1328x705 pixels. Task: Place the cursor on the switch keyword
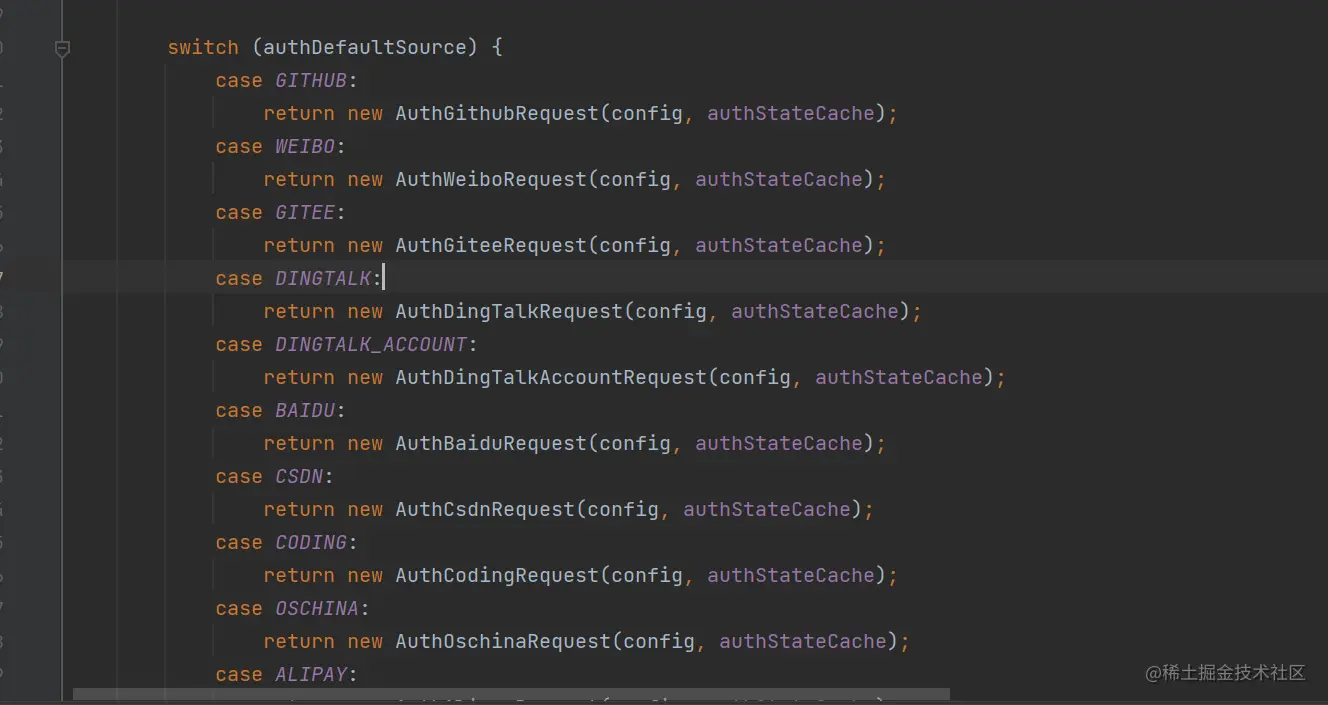[x=203, y=46]
